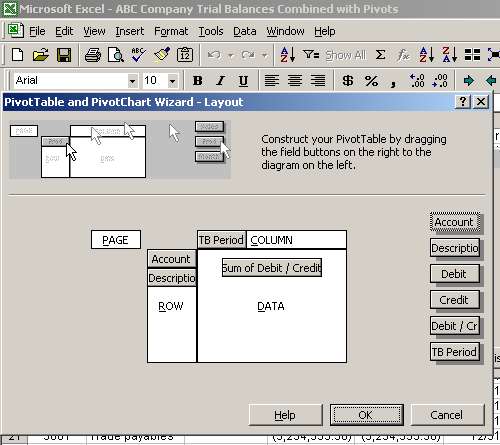This screenshot has width=500, height=445.
Task: Select the Credit field button
Action: [x=455, y=300]
